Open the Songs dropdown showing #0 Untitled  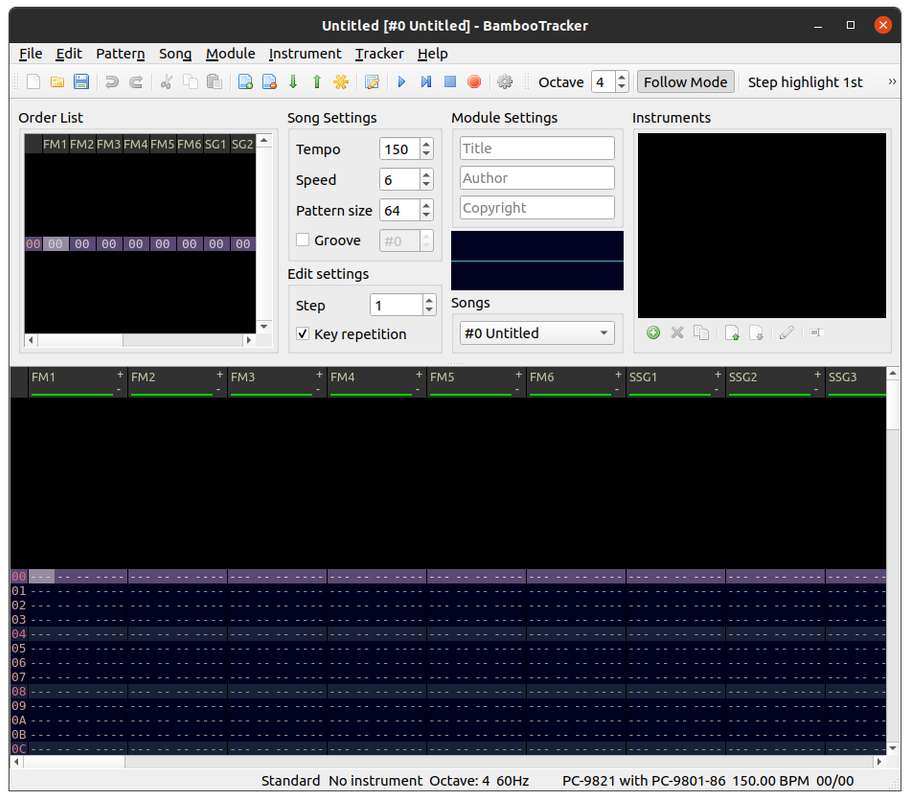click(537, 333)
